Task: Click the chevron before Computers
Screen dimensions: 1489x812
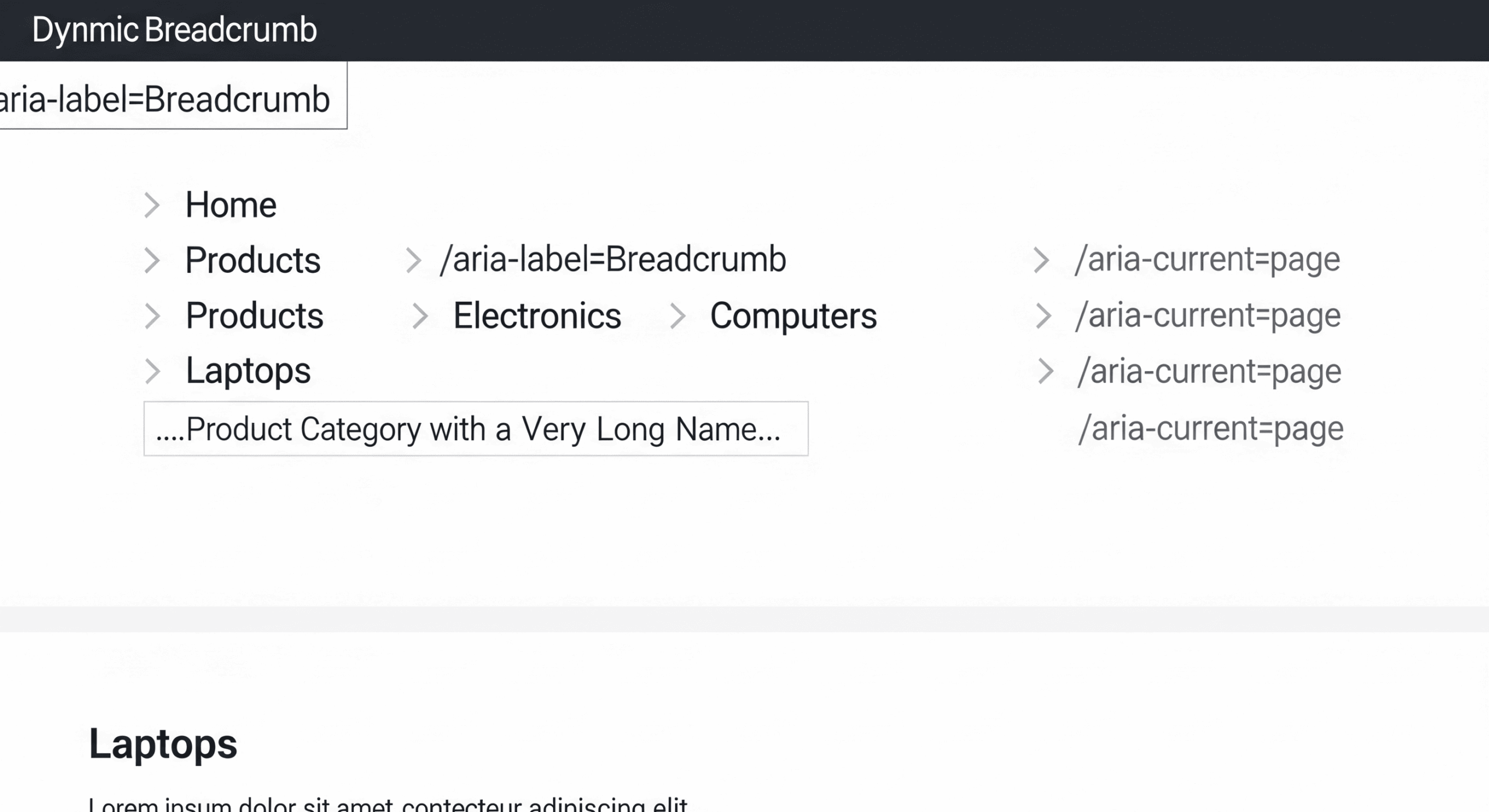Action: pyautogui.click(x=677, y=316)
